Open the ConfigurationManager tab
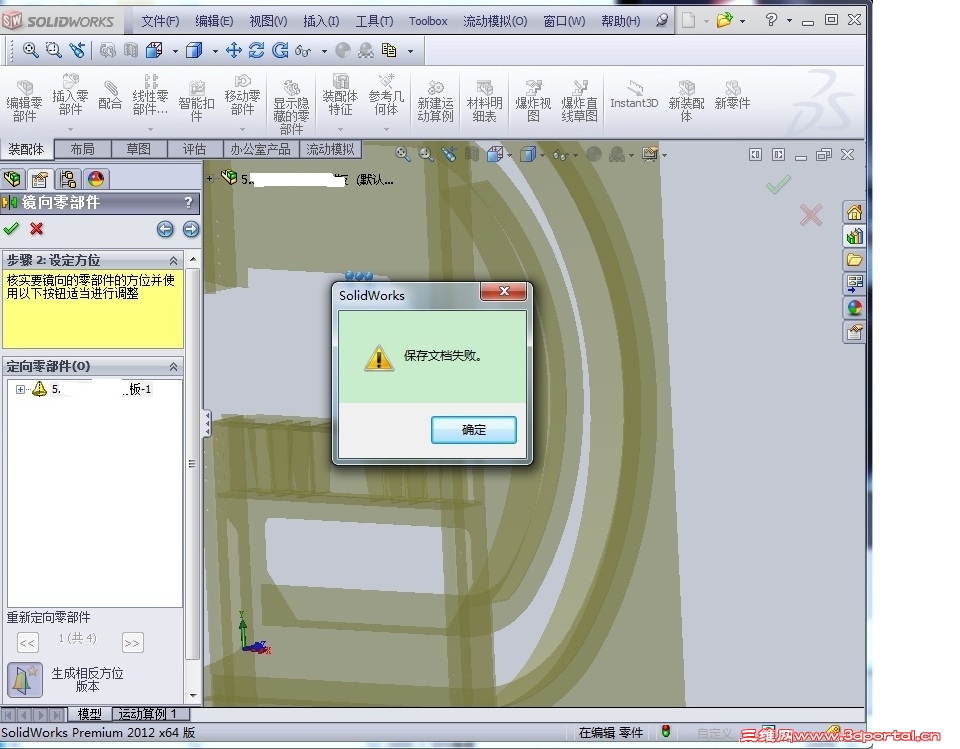This screenshot has width=960, height=749. [x=68, y=179]
